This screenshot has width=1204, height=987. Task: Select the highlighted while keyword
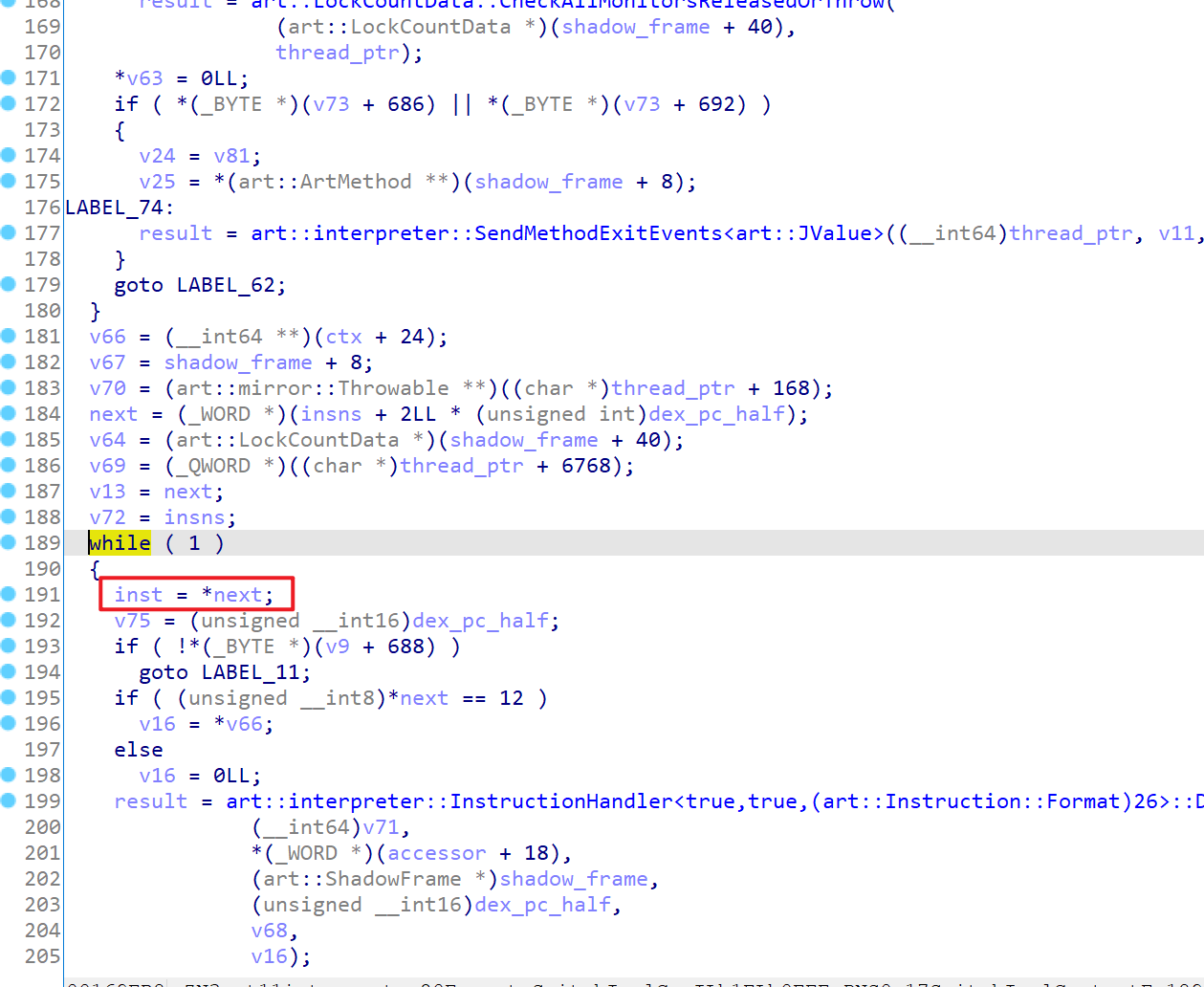(x=120, y=543)
